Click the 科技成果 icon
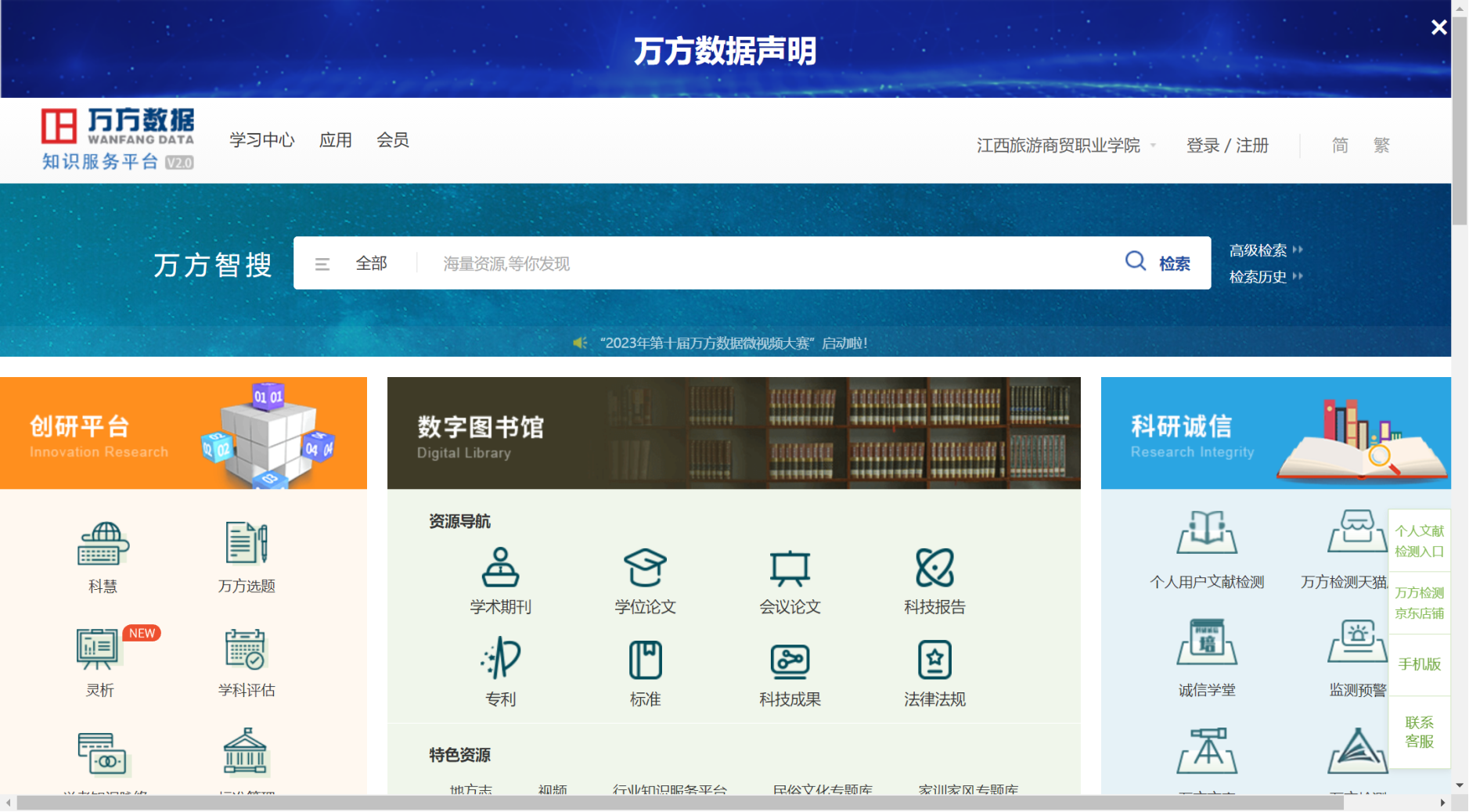The height and width of the screenshot is (812, 1469). point(790,661)
